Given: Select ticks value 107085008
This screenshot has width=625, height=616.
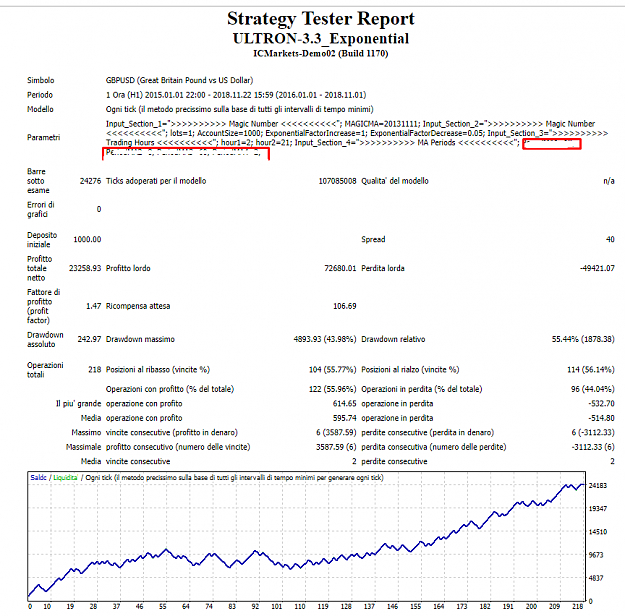Looking at the screenshot, I should coord(337,181).
